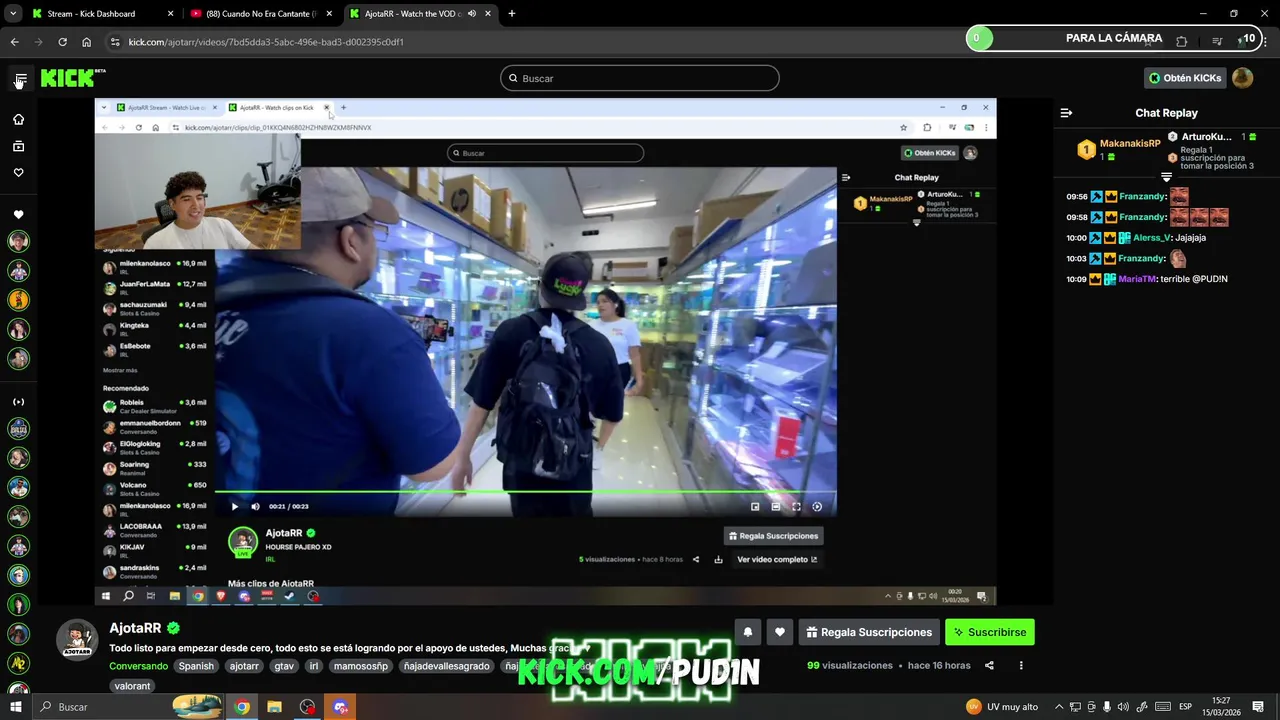The image size is (1280, 720).
Task: Click the green Suscribirse button
Action: click(x=990, y=632)
